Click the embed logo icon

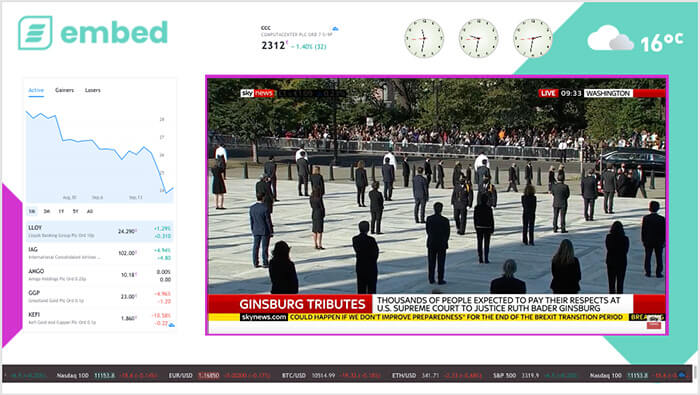[35, 33]
